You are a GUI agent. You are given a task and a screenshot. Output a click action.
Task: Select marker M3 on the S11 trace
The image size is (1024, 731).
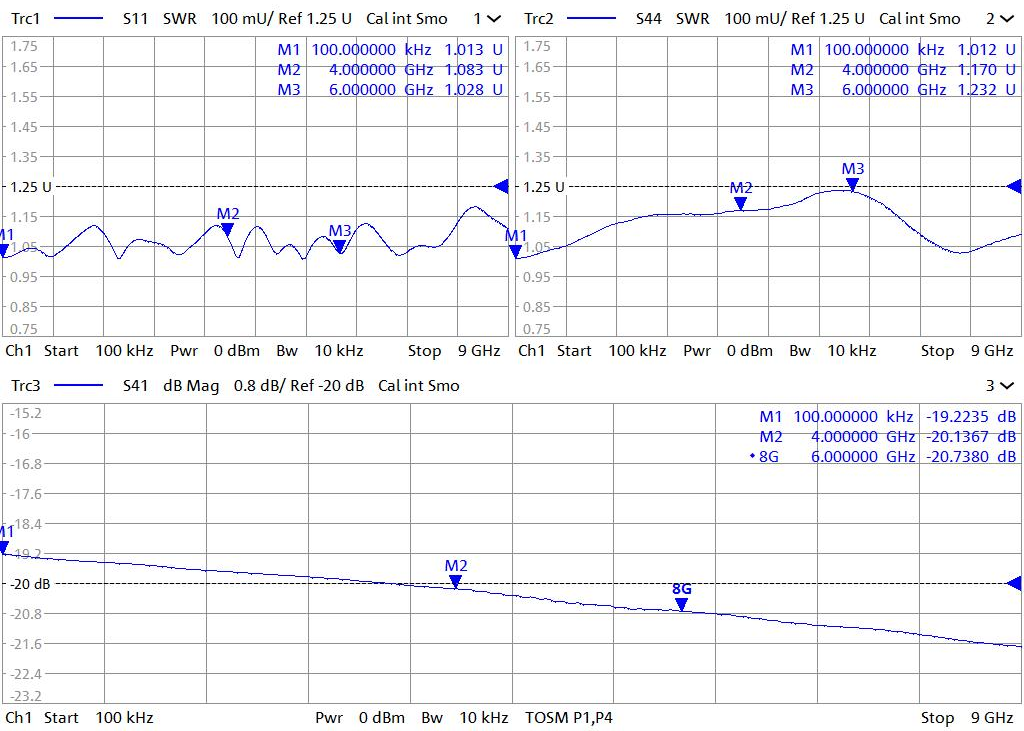tap(340, 246)
